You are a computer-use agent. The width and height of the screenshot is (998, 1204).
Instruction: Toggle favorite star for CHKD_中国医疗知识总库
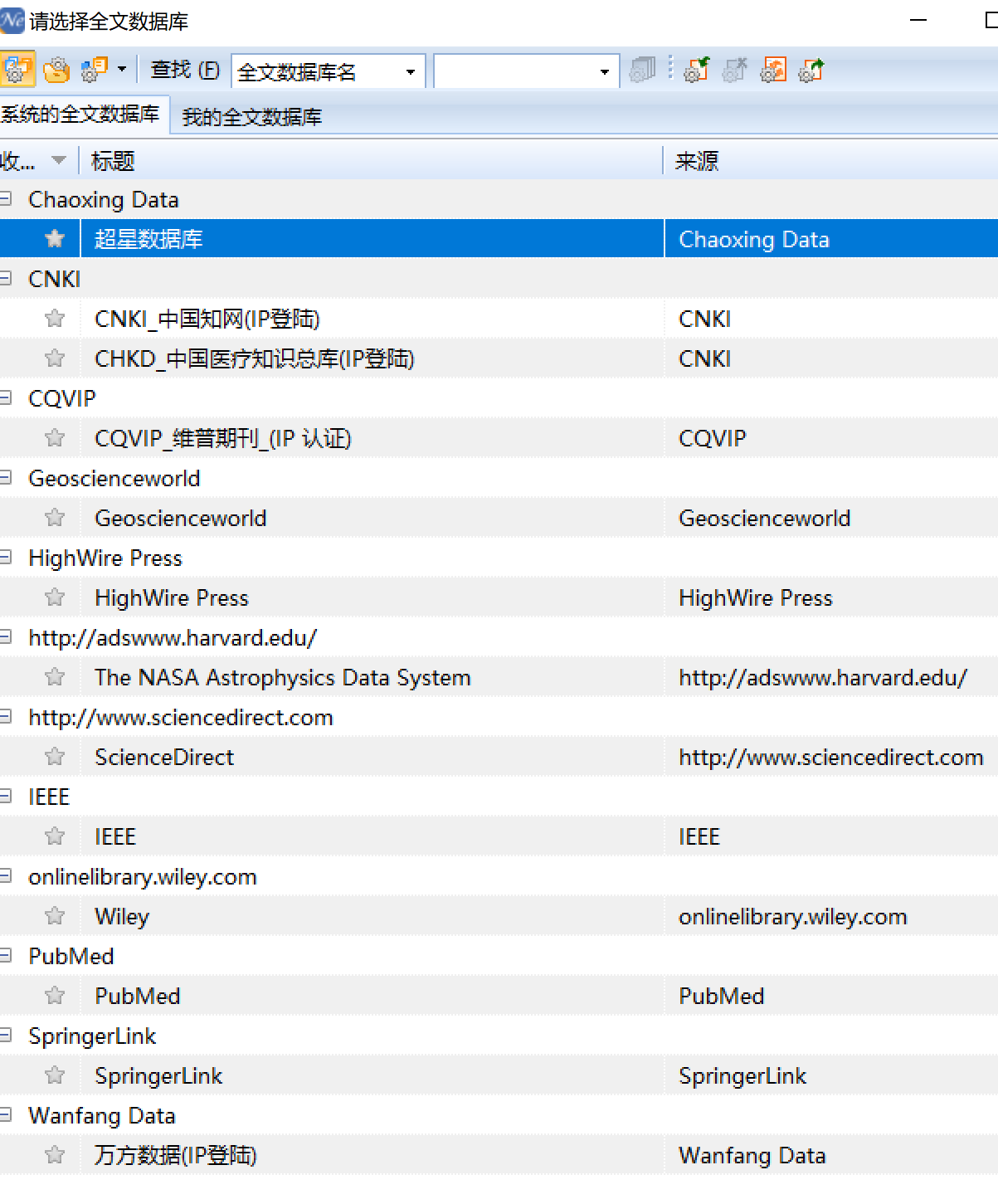click(55, 358)
